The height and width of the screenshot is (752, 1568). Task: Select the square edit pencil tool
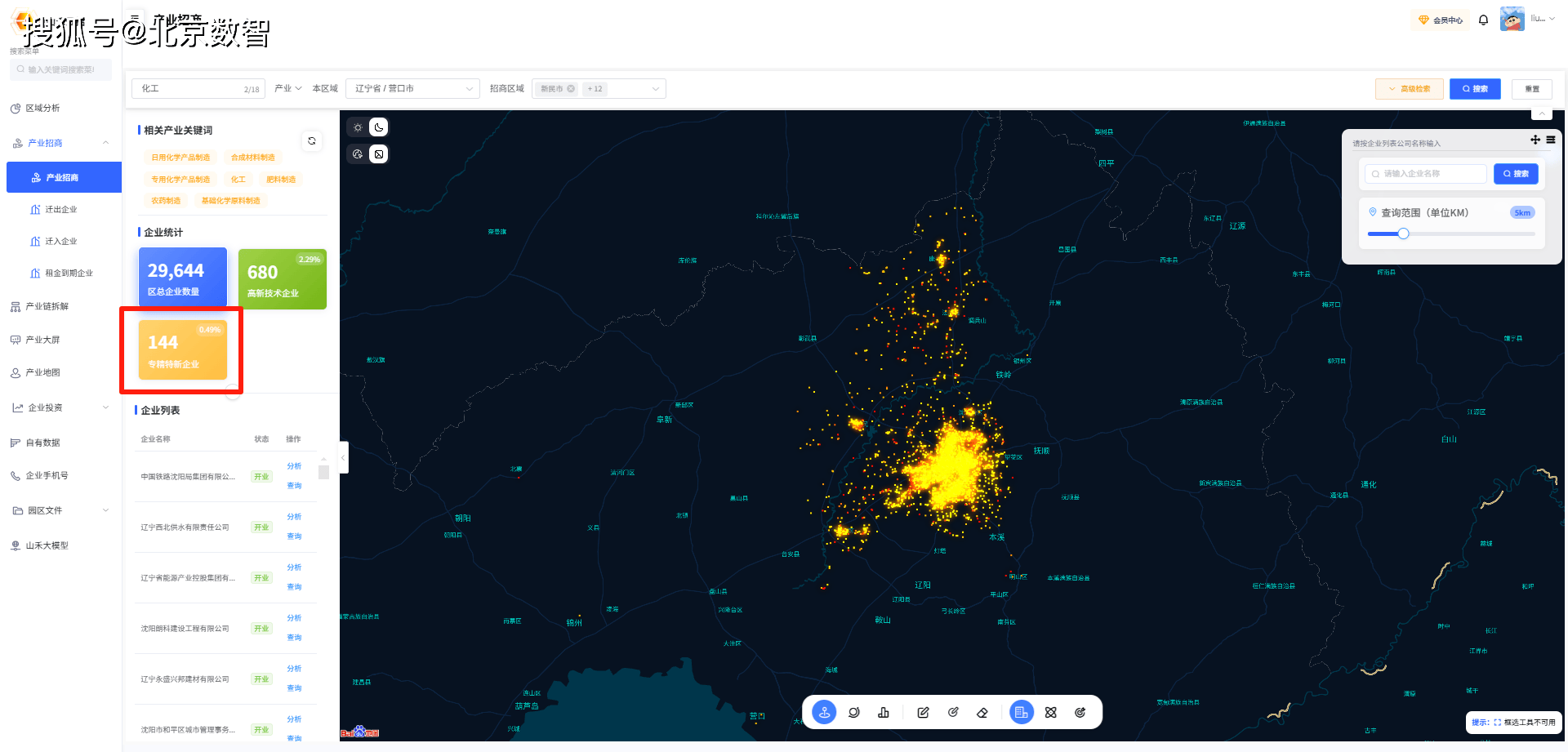(923, 712)
